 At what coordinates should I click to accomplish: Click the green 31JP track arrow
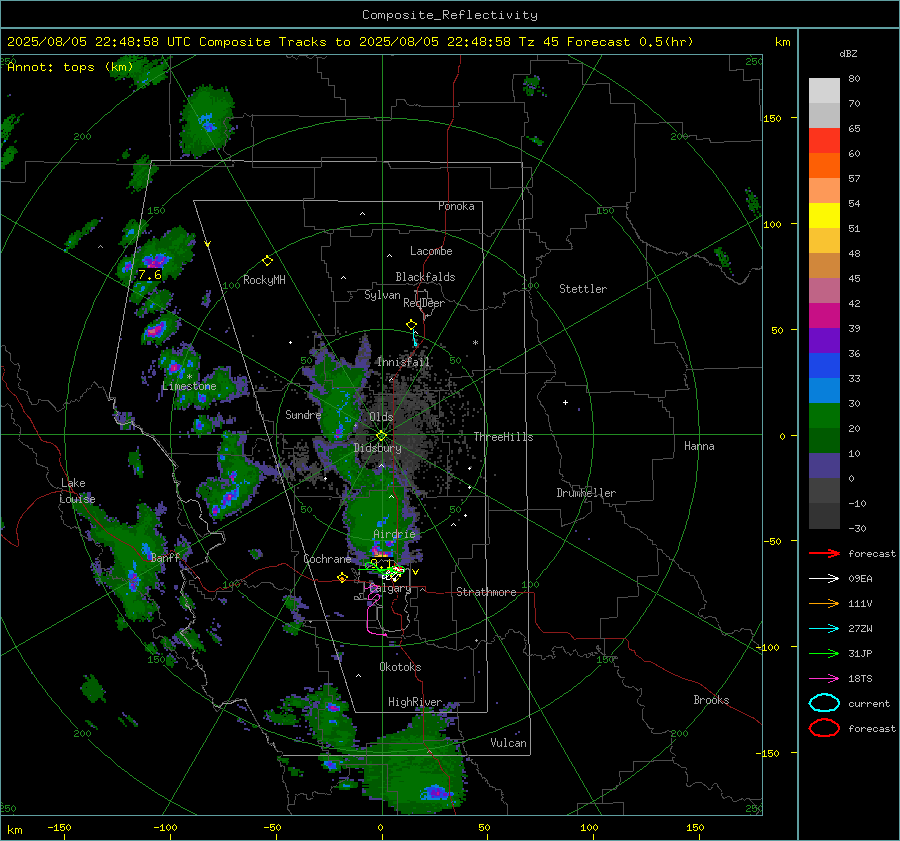click(824, 653)
